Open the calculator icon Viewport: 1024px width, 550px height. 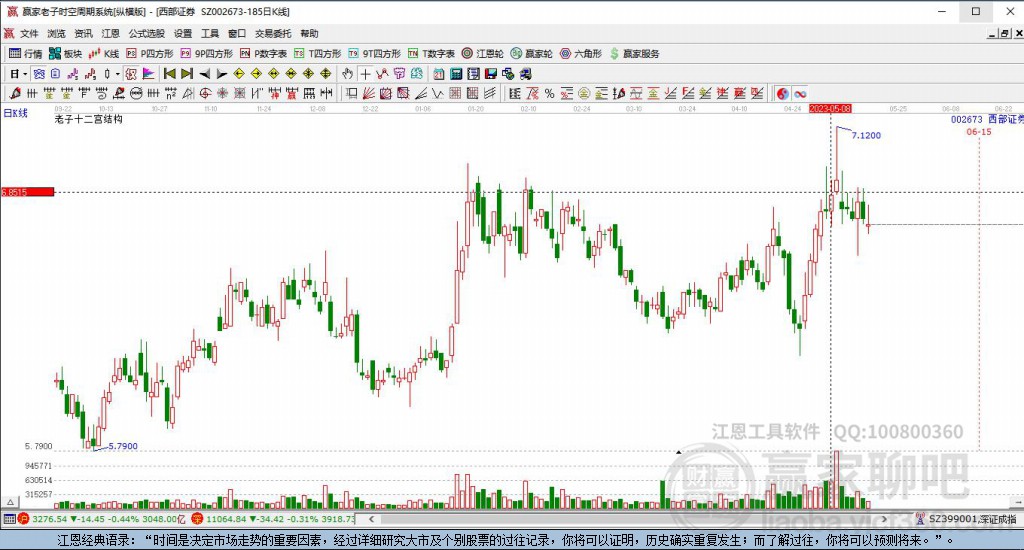click(x=456, y=74)
